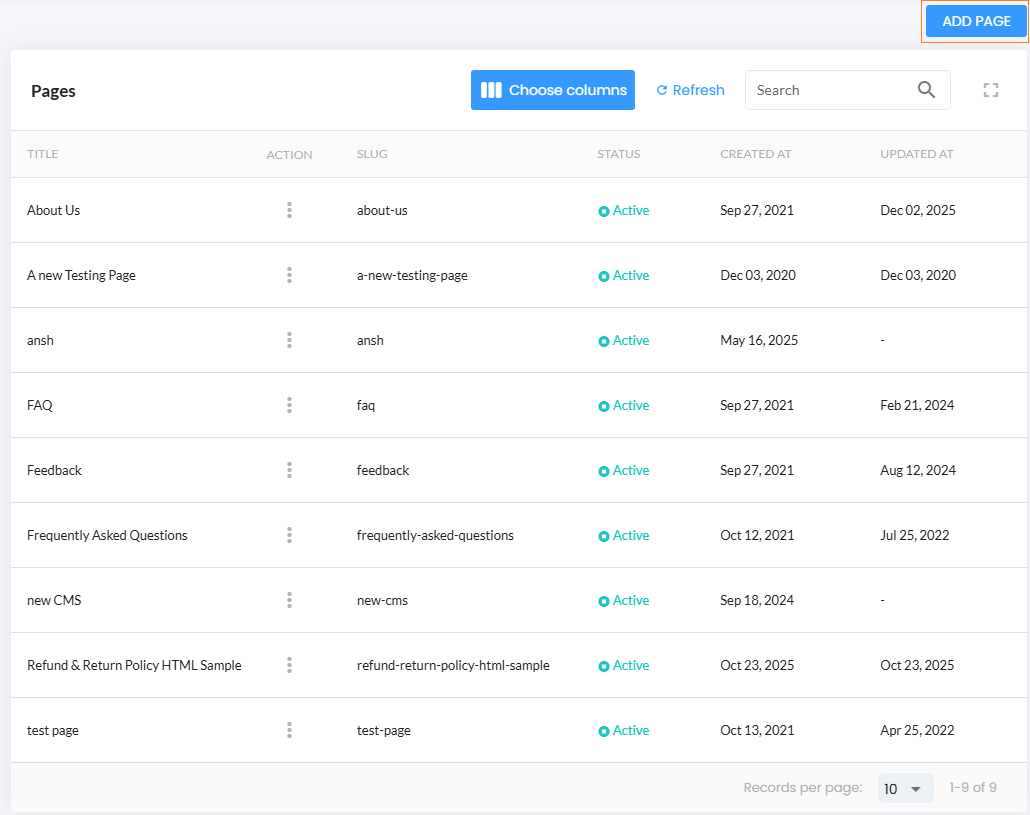Open action menu for About Us row
The height and width of the screenshot is (815, 1030).
[x=289, y=210]
